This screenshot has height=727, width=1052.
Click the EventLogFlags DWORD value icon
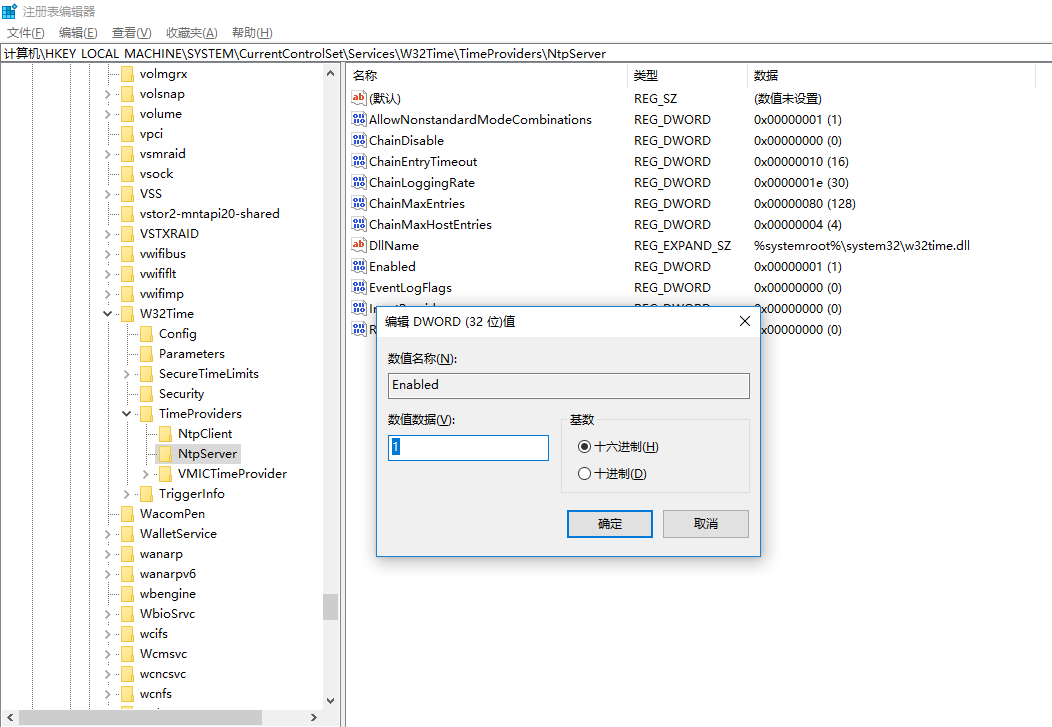(359, 287)
